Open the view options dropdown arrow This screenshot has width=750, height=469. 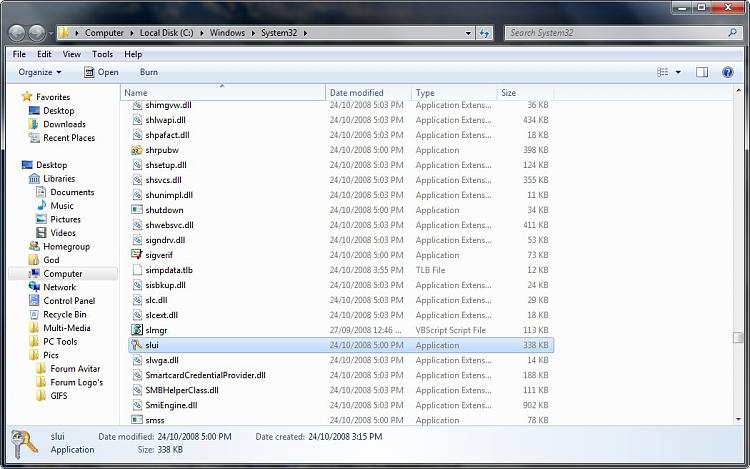[x=678, y=72]
